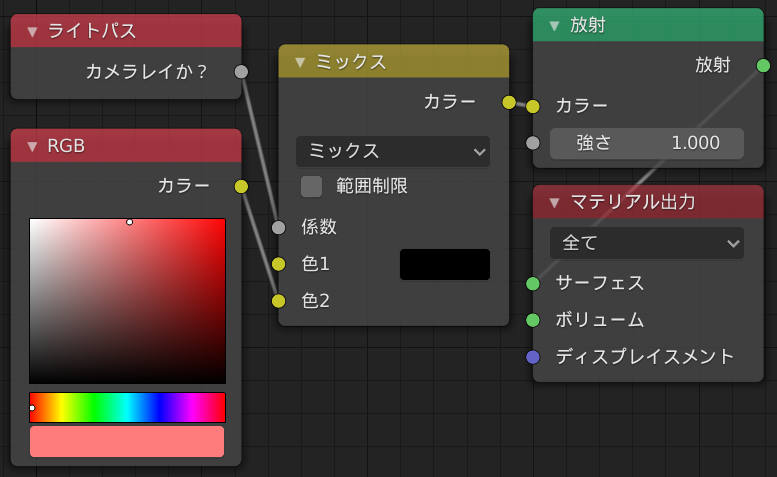The image size is (777, 477).
Task: Click the 係数 input socket
Action: click(x=278, y=227)
